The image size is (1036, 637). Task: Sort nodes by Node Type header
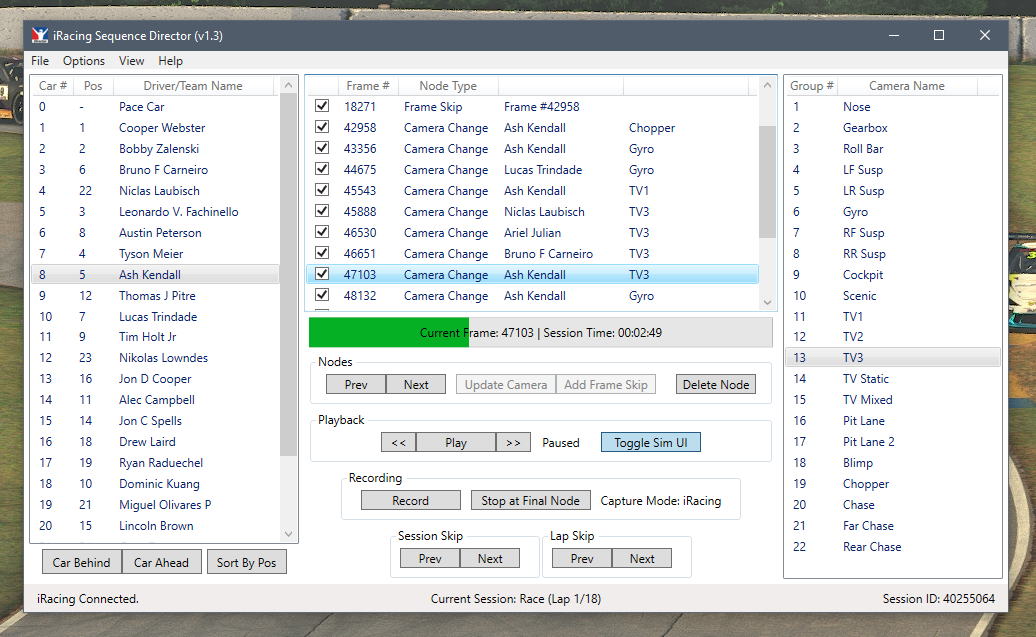448,86
